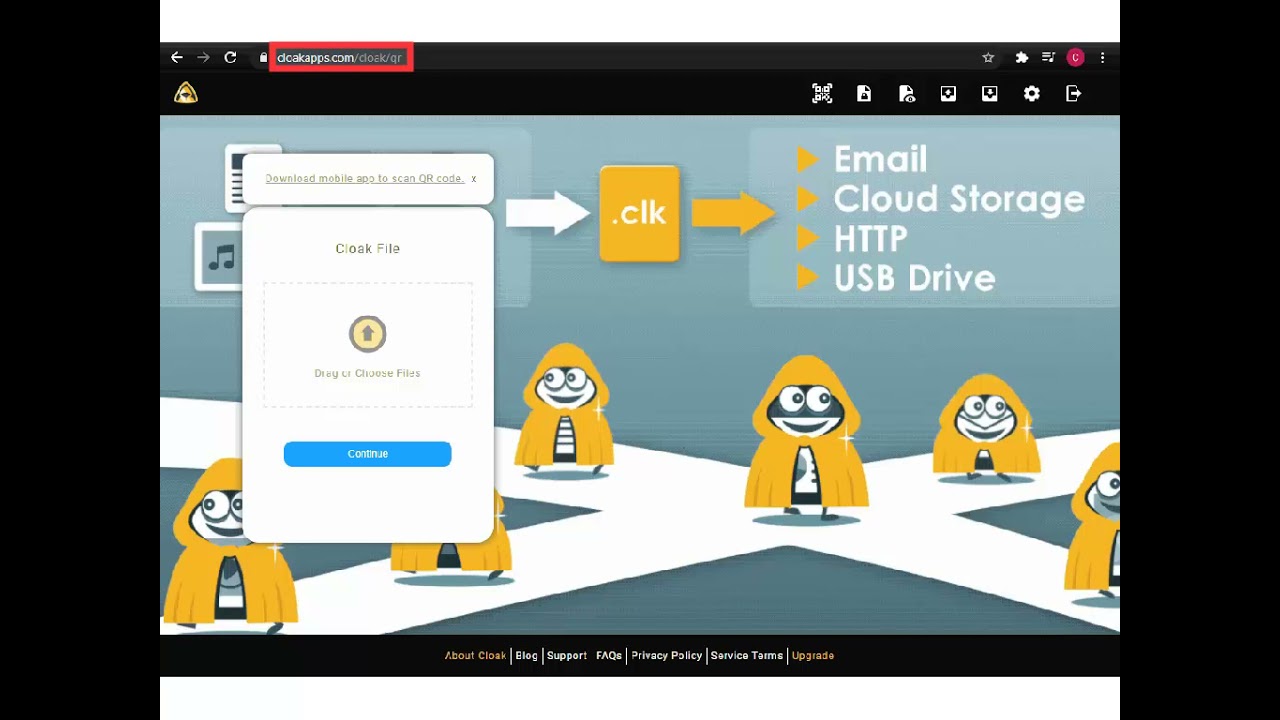The width and height of the screenshot is (1280, 720).
Task: Open settings via the gear icon
Action: [x=1032, y=93]
